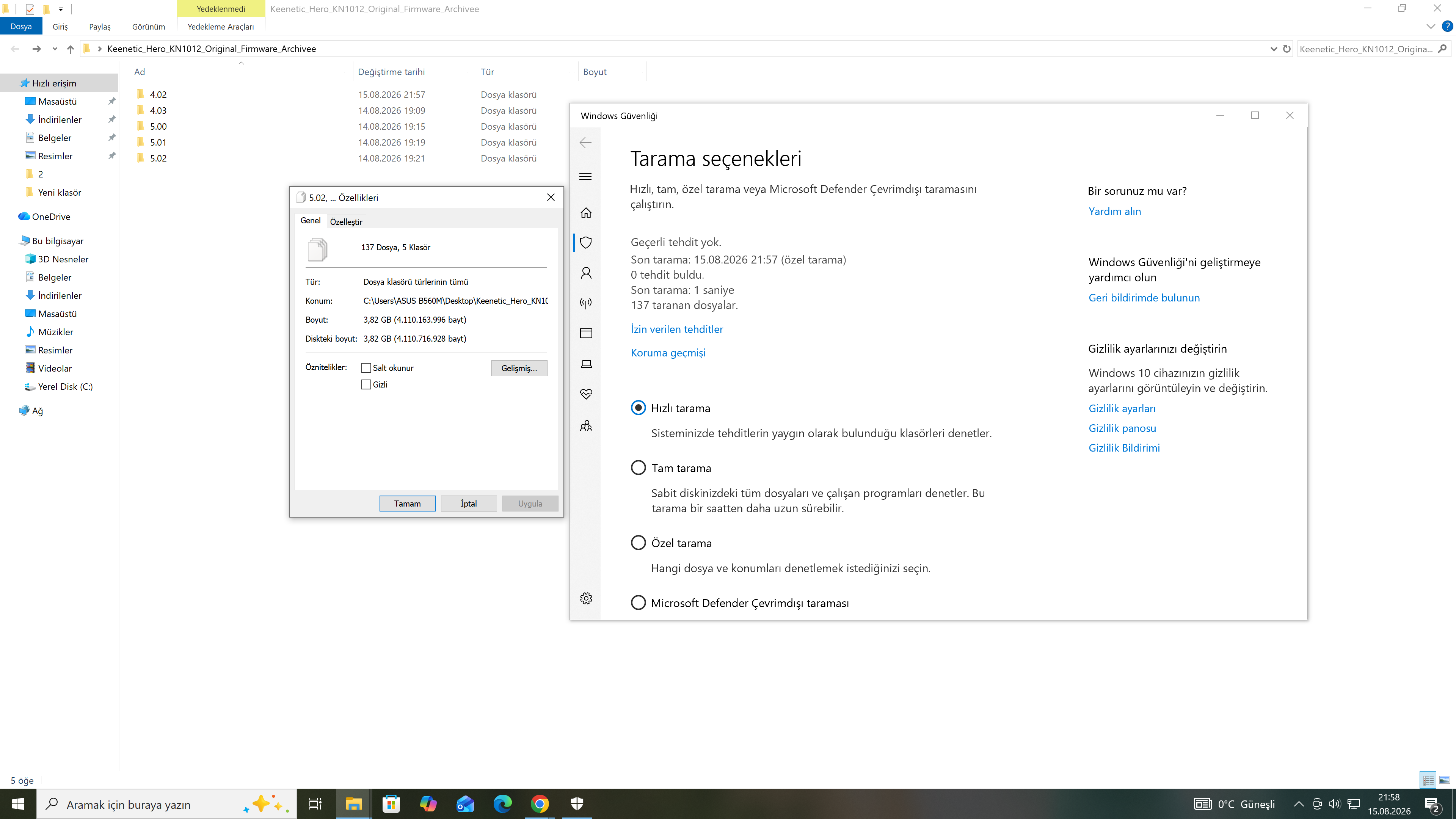The height and width of the screenshot is (819, 1456).
Task: Click the Yardım alın link
Action: pyautogui.click(x=1115, y=212)
